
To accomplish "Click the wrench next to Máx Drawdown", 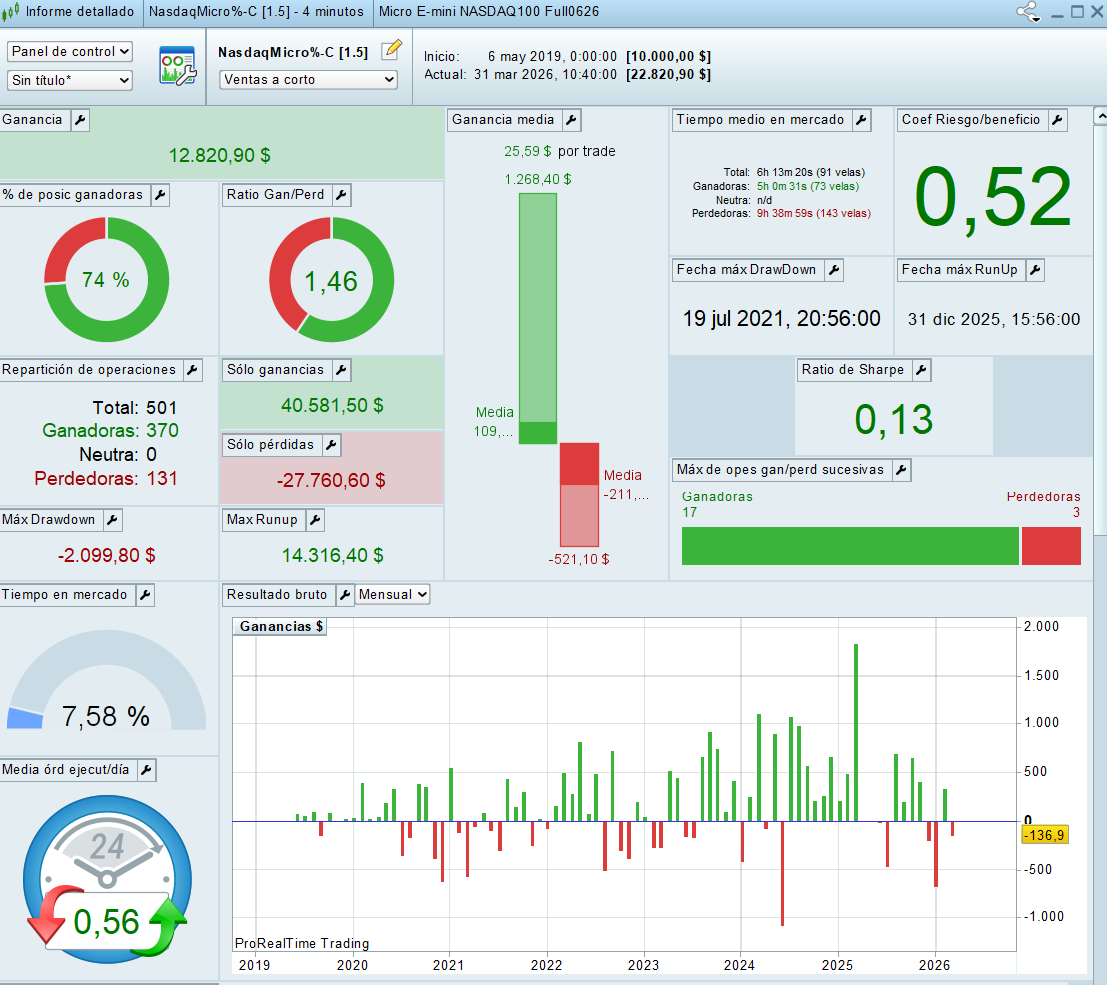I will point(112,520).
